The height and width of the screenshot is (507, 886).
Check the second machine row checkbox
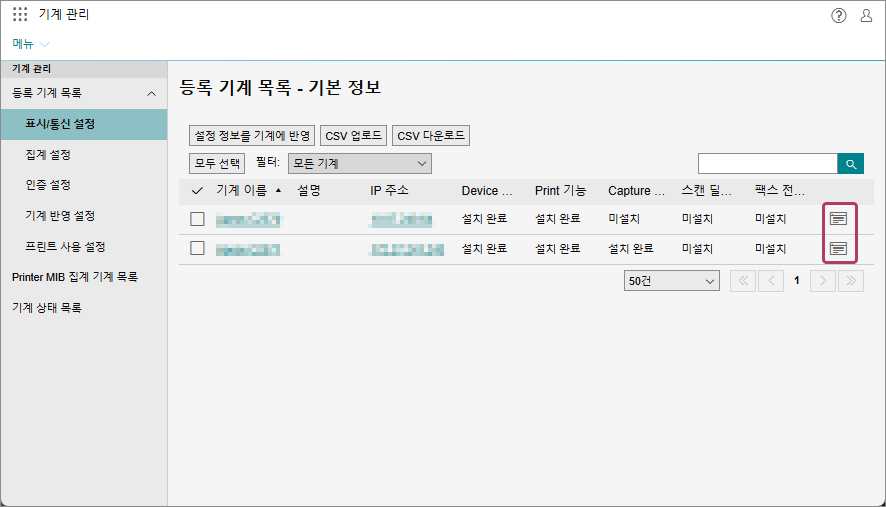tap(198, 248)
